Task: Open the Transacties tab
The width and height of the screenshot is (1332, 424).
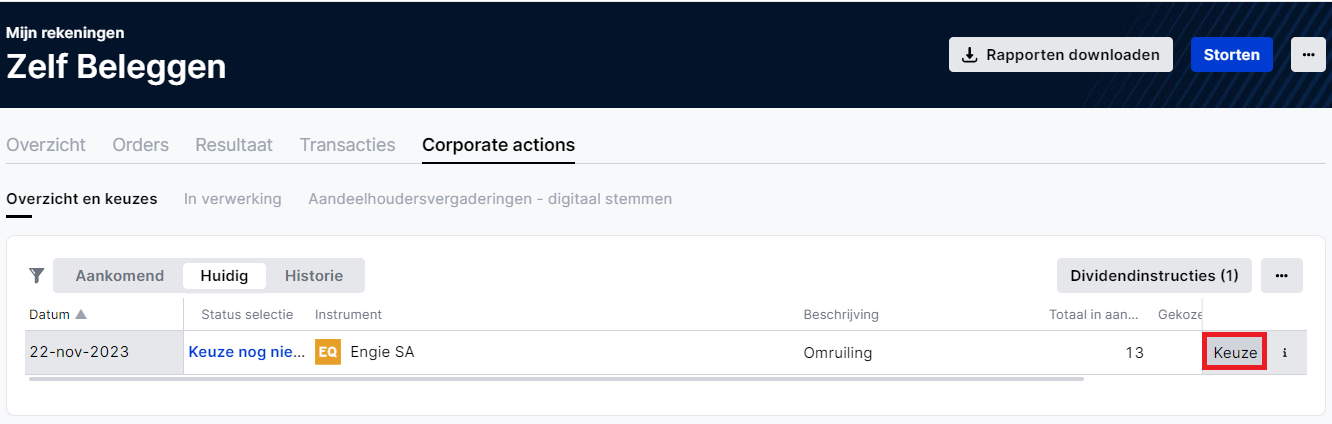Action: [348, 145]
